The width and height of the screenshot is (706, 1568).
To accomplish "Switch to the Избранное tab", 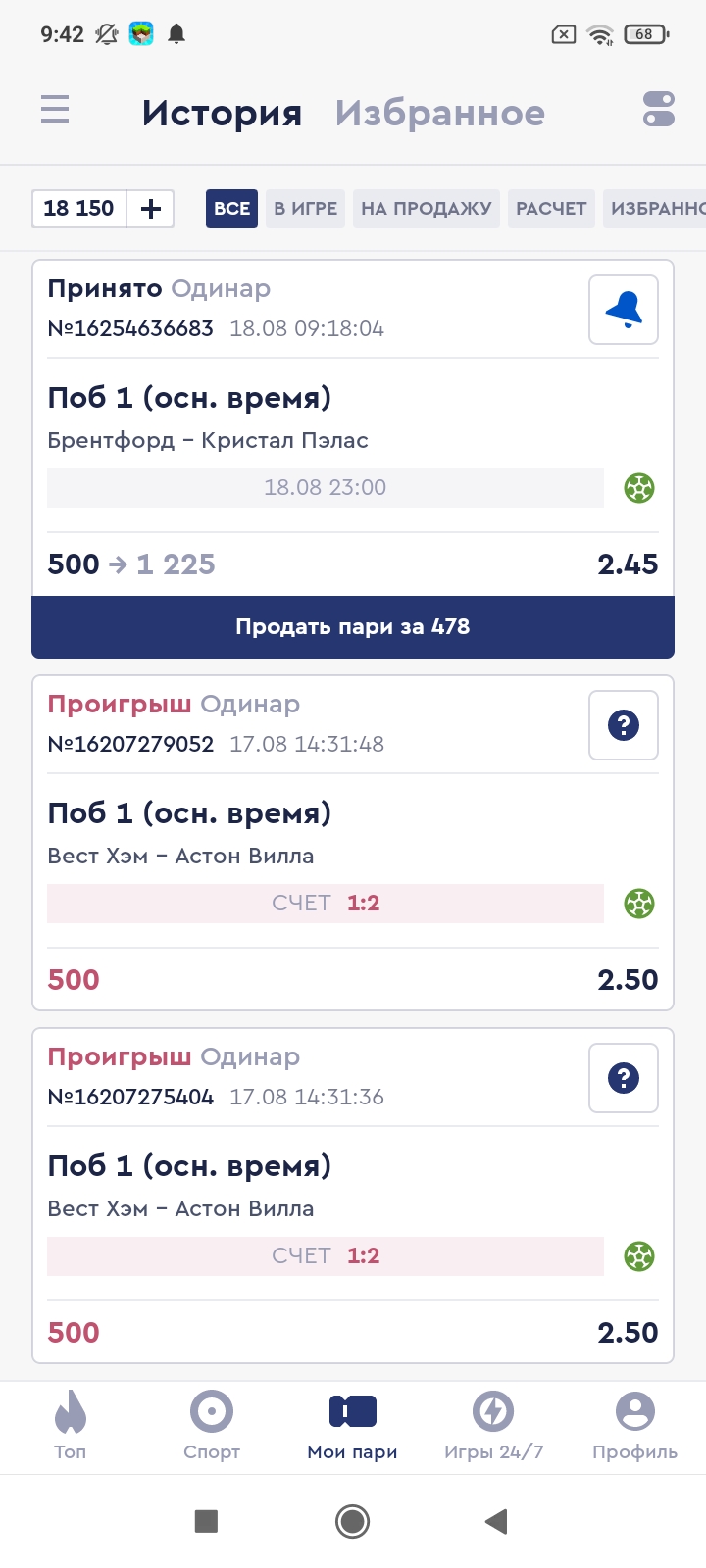I will point(439,114).
